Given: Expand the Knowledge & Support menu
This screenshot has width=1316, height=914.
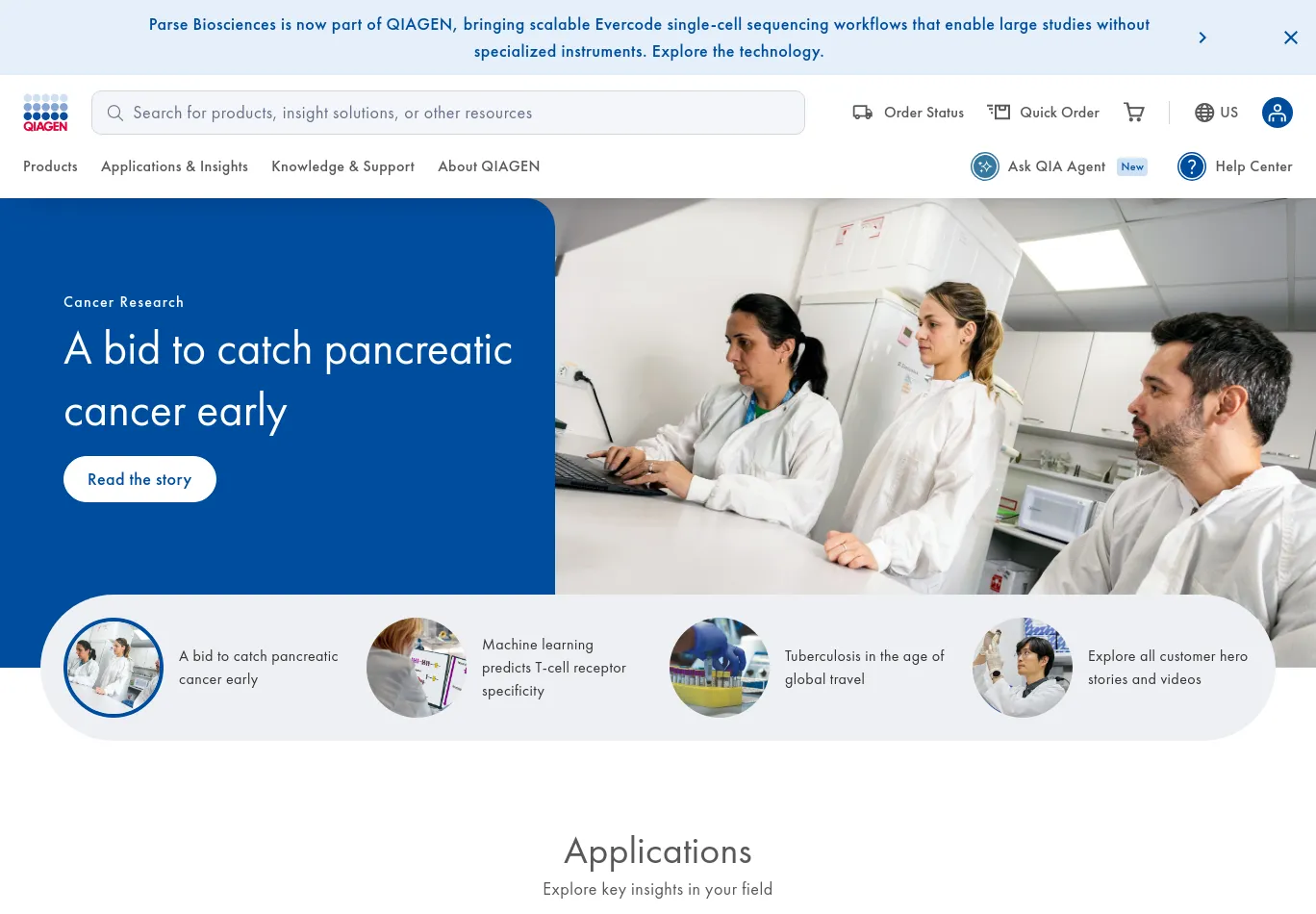Looking at the screenshot, I should pos(342,166).
